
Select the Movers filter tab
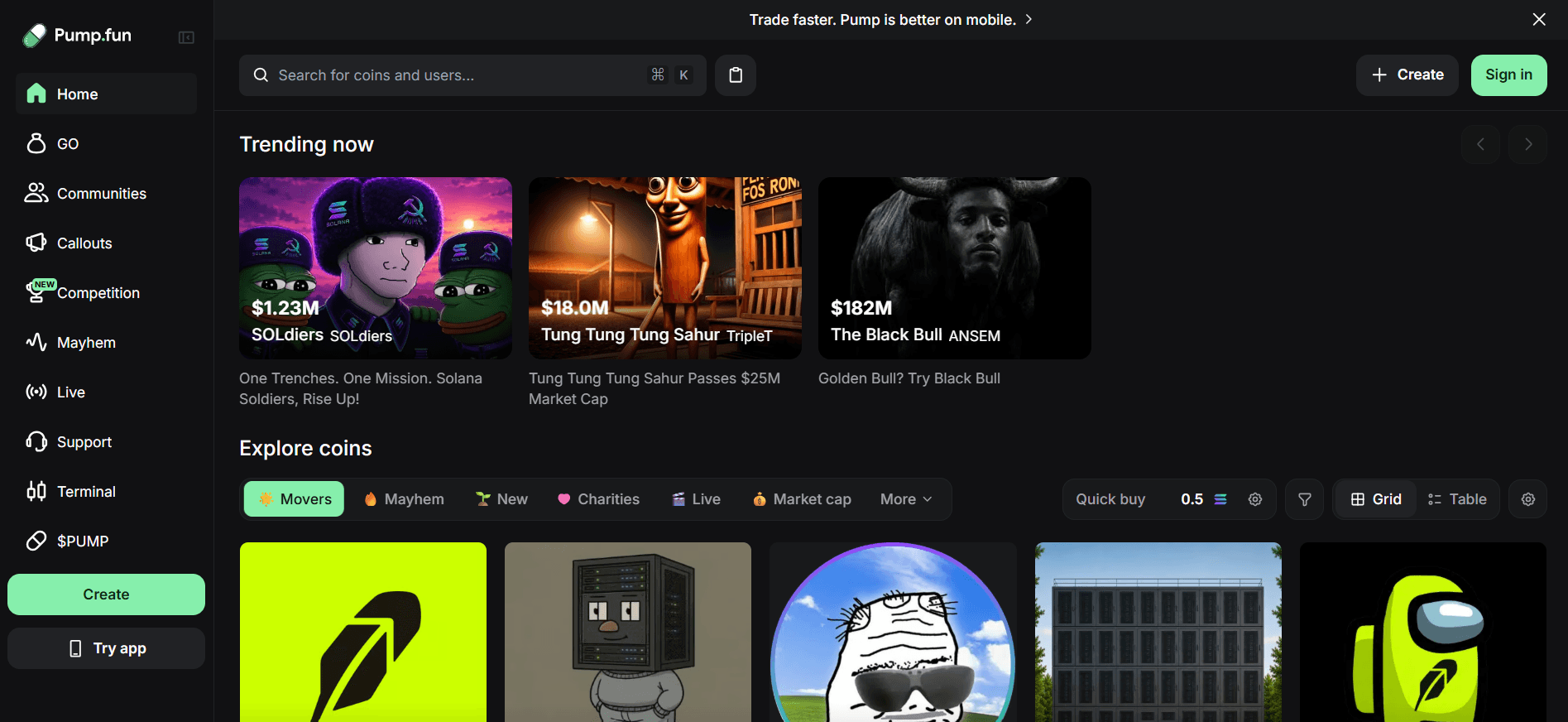tap(294, 499)
